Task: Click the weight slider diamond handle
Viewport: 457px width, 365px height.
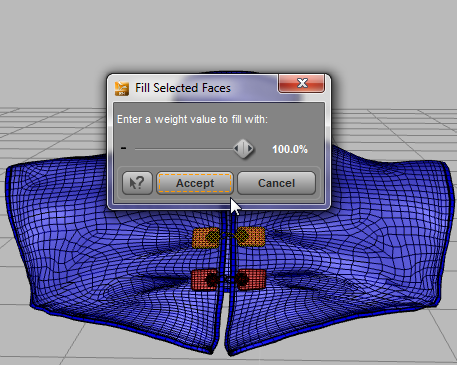Action: [x=244, y=149]
